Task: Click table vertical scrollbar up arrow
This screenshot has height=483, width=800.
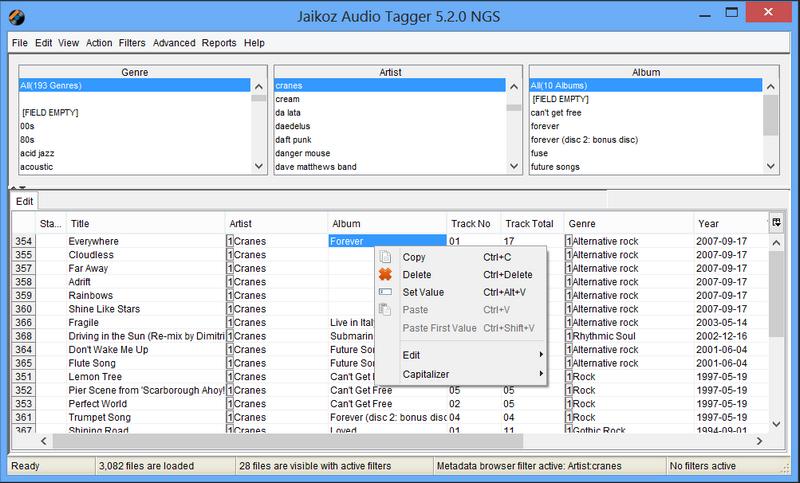Action: [x=776, y=243]
